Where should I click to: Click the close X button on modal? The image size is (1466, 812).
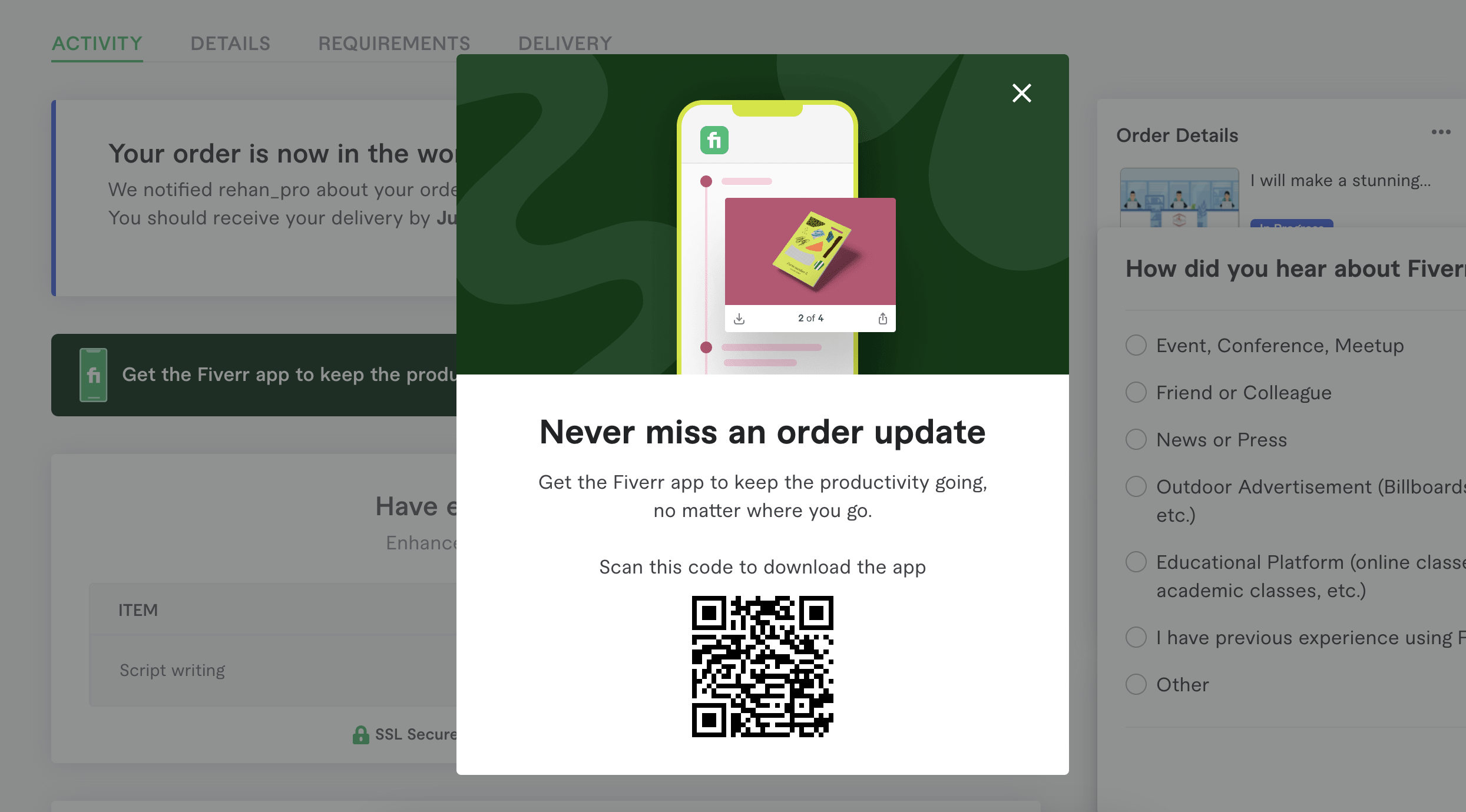point(1021,93)
